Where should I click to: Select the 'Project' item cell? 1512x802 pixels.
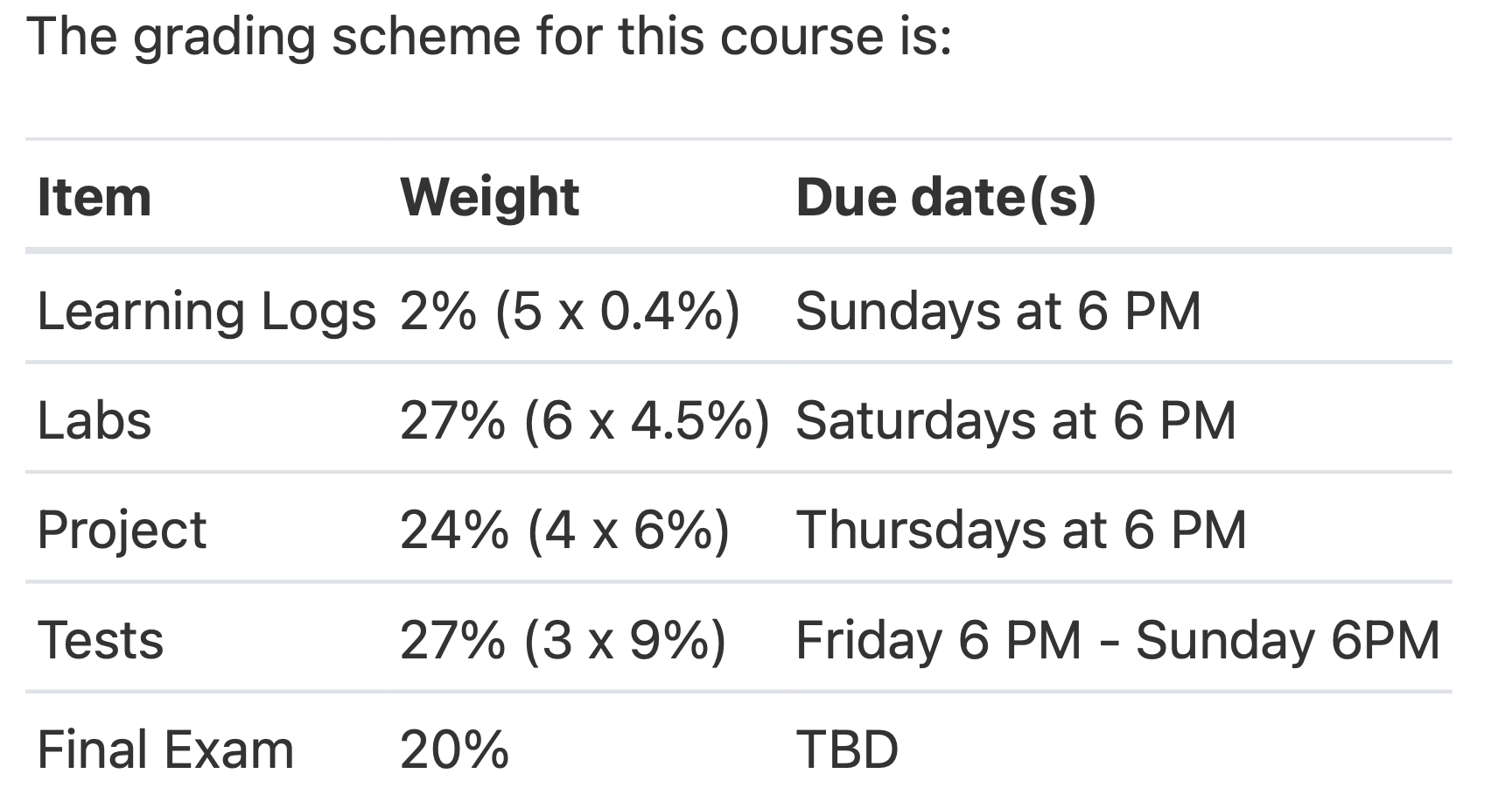122,531
